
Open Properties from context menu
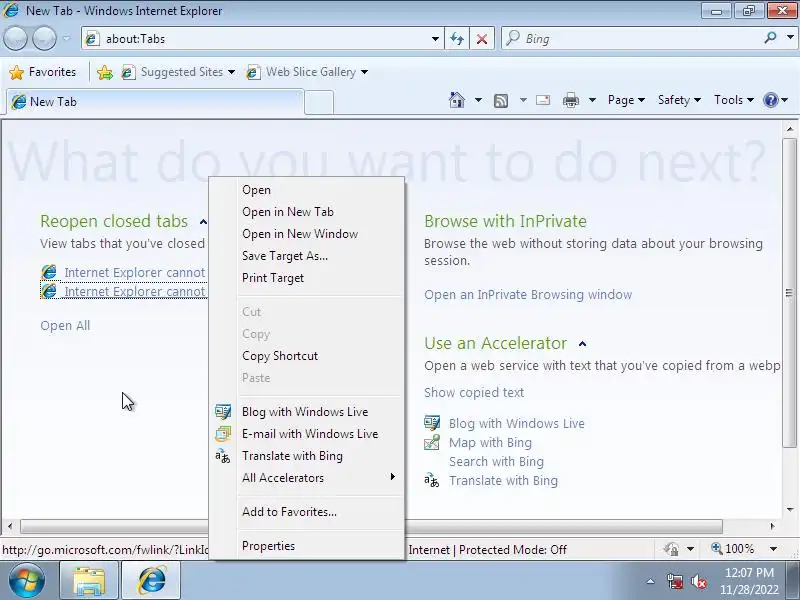(x=320, y=545)
